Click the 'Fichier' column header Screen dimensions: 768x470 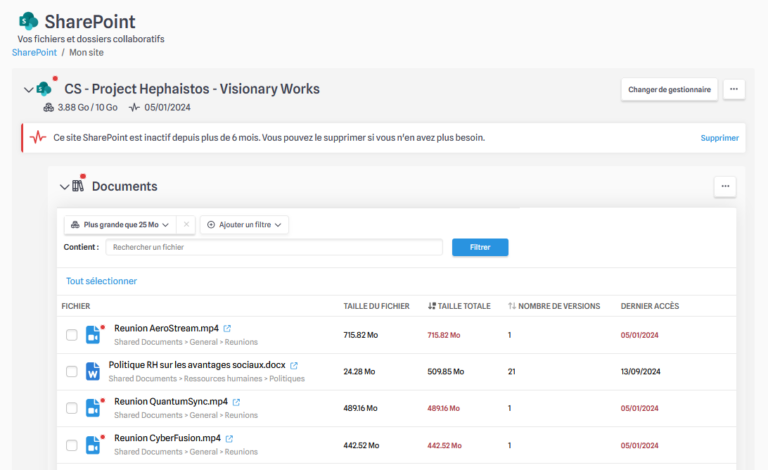(75, 306)
